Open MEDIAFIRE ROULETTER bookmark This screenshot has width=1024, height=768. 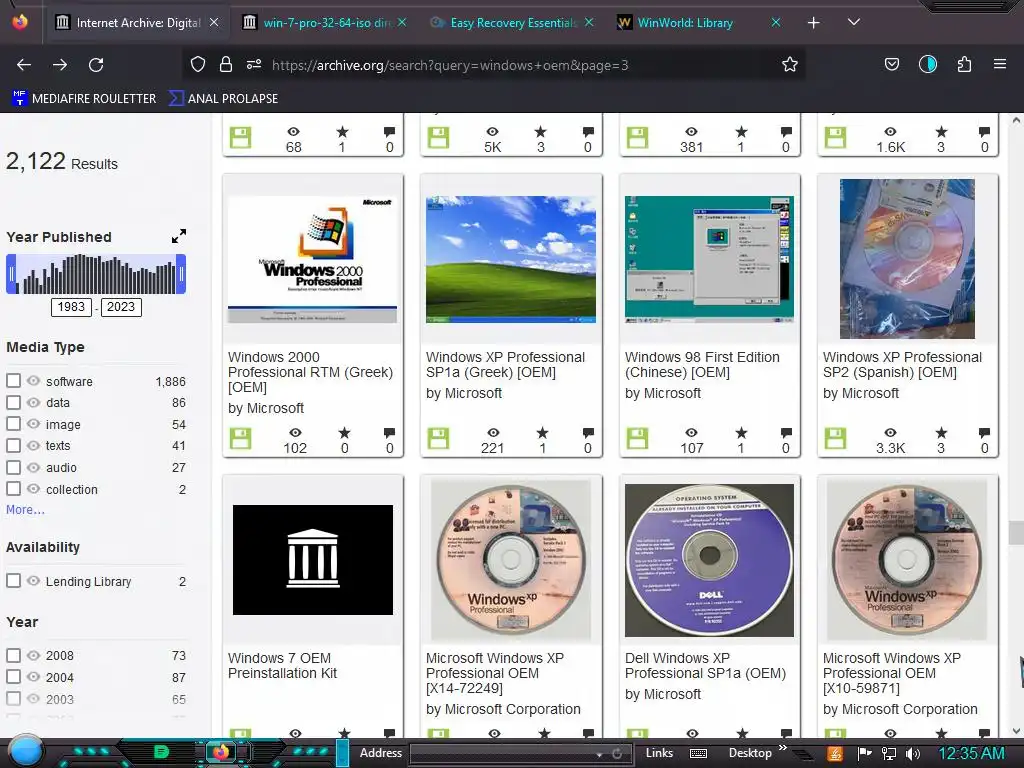(84, 99)
